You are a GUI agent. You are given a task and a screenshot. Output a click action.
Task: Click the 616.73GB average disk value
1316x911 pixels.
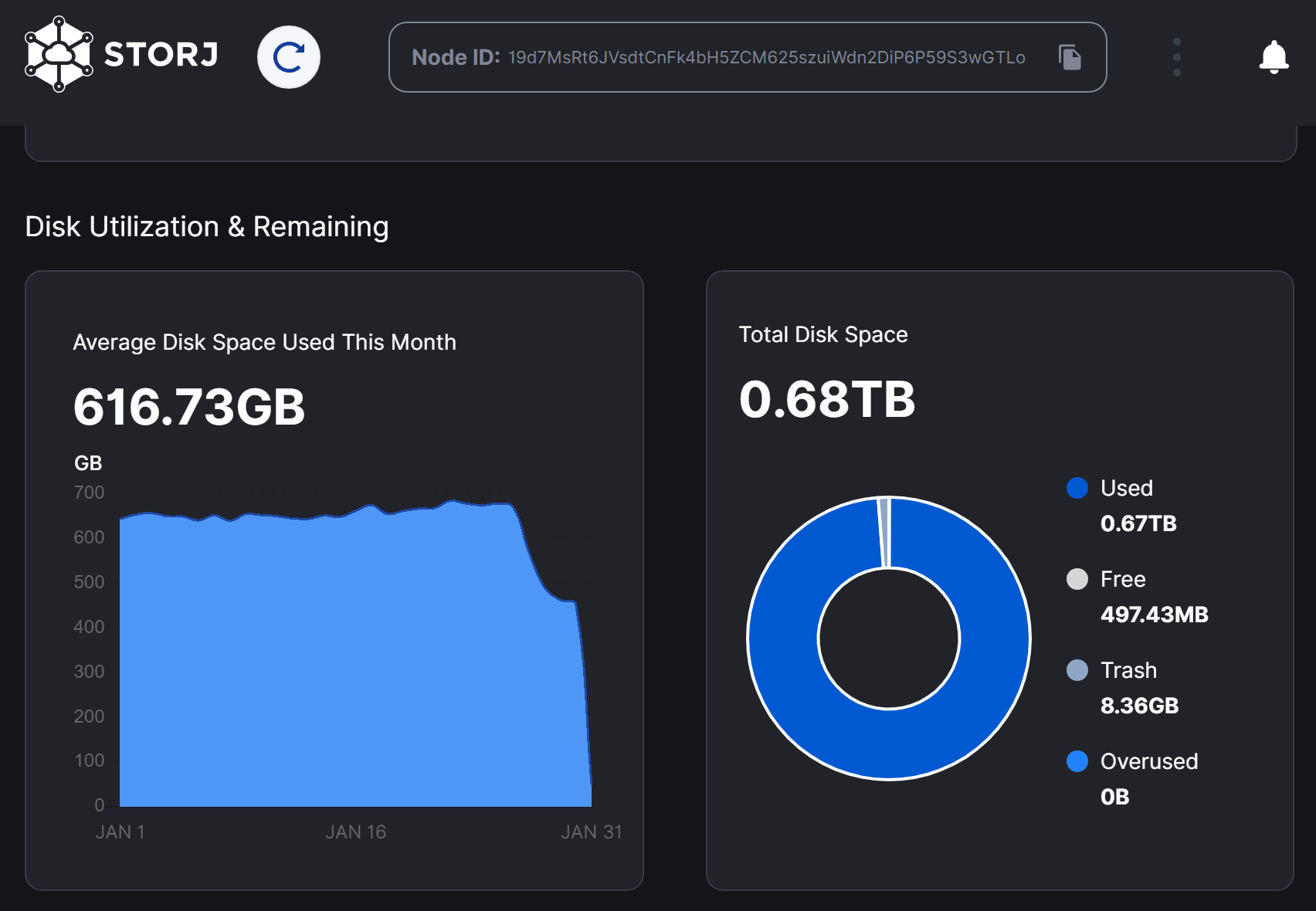(189, 407)
